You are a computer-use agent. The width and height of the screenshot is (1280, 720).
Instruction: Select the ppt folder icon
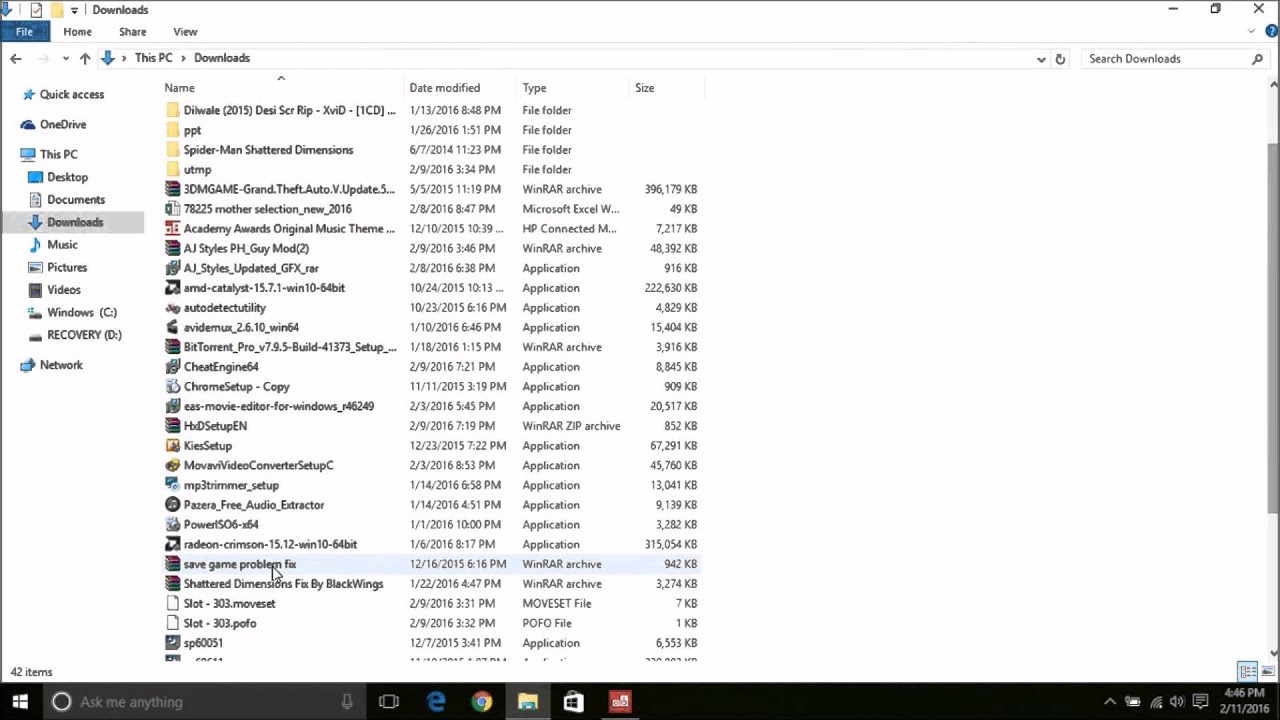tap(173, 130)
